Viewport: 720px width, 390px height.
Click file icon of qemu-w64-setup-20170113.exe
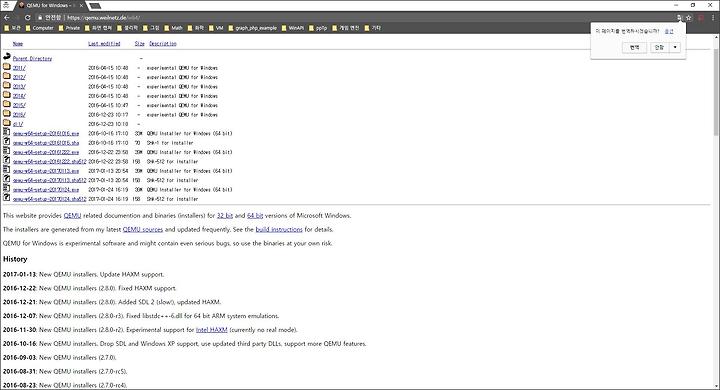click(x=7, y=170)
